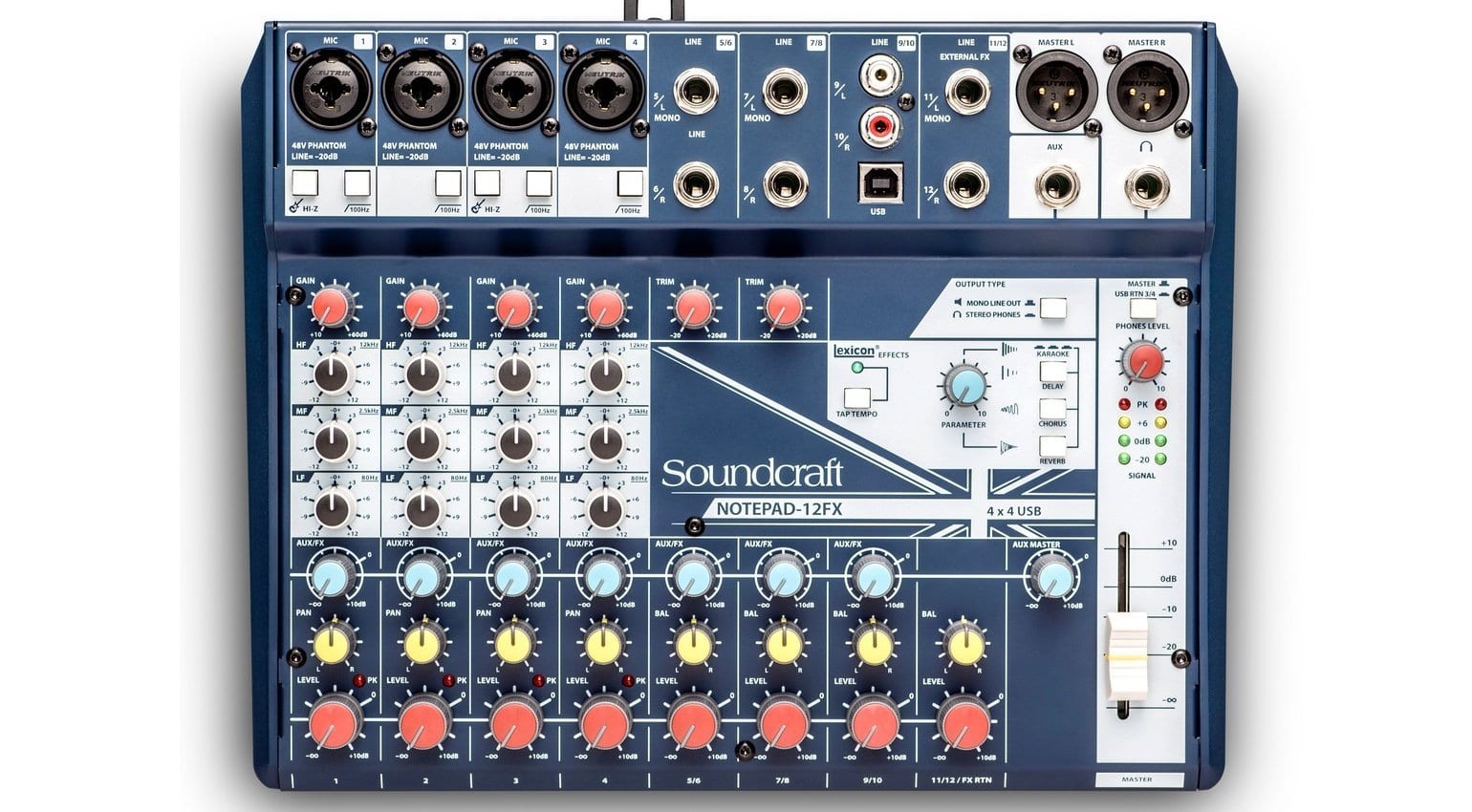Tap the TAP TEMPO button
1472x812 pixels.
pyautogui.click(x=857, y=397)
